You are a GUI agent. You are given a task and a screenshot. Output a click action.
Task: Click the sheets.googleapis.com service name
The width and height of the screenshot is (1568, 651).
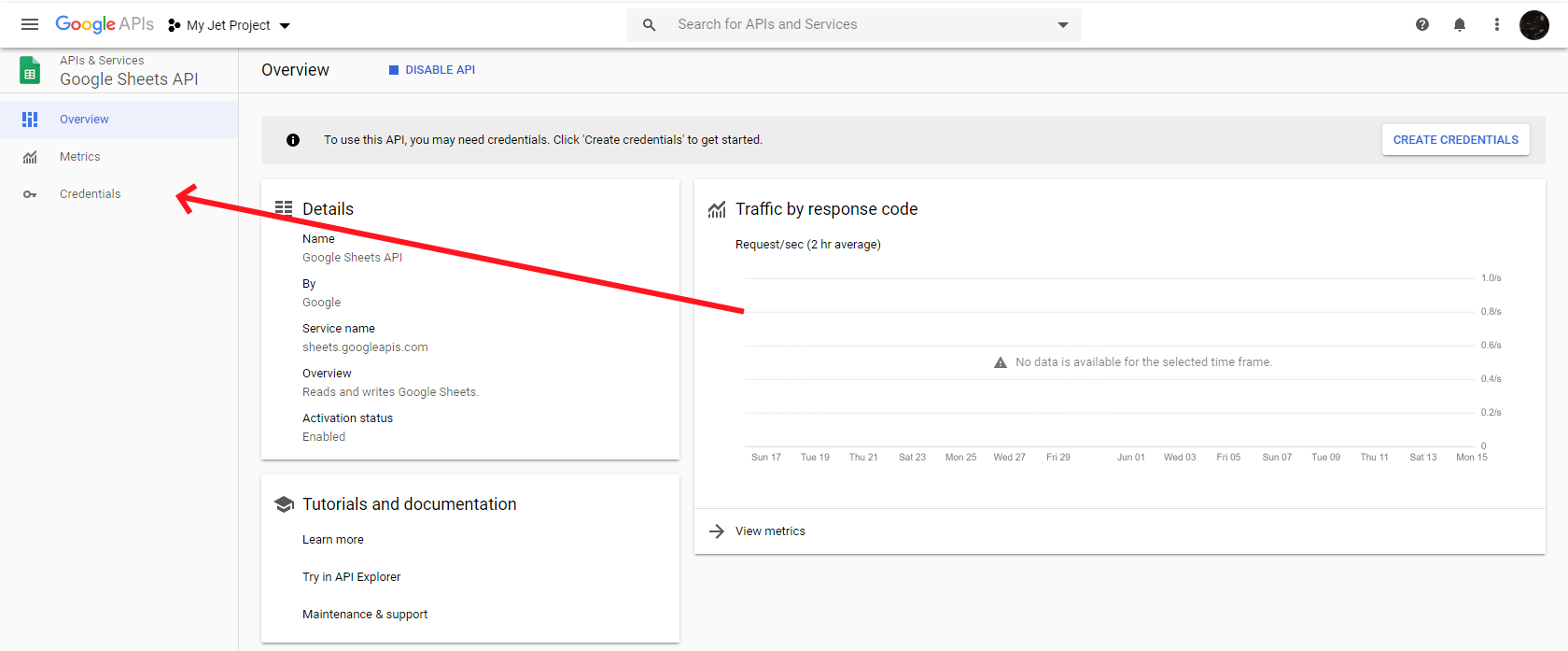(x=365, y=347)
